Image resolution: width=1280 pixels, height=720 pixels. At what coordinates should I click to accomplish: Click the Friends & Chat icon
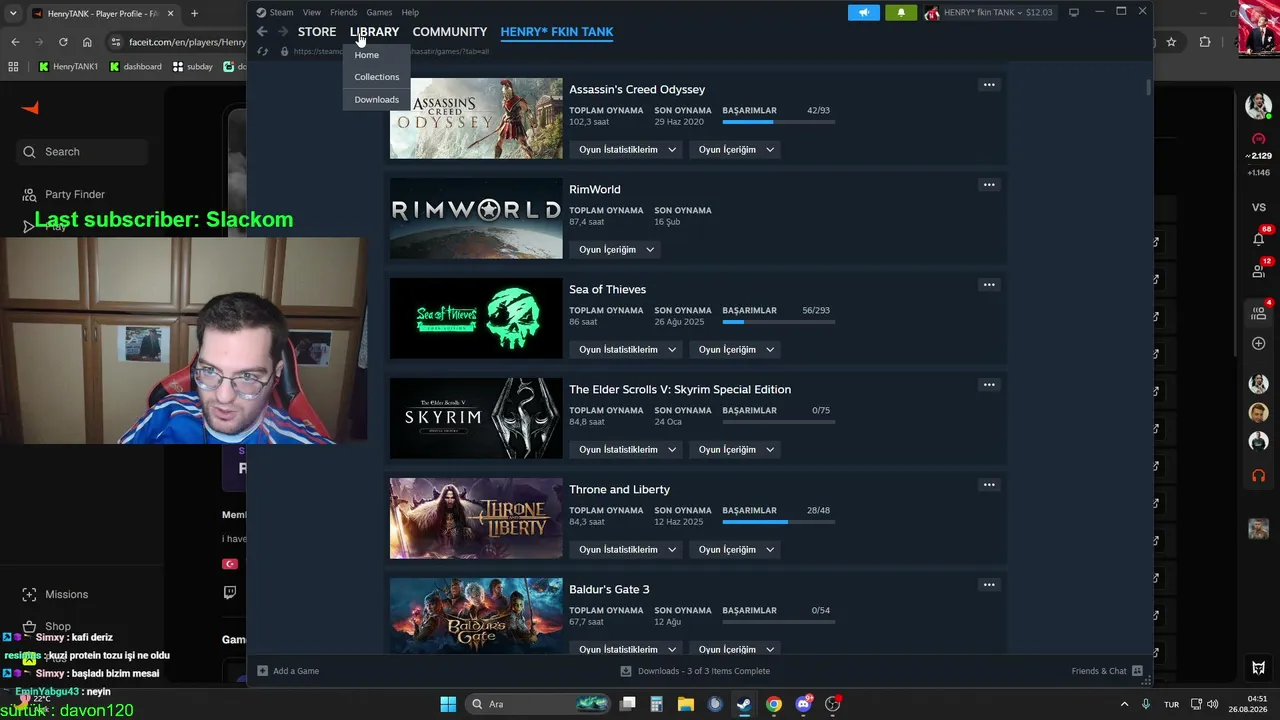pos(1137,671)
